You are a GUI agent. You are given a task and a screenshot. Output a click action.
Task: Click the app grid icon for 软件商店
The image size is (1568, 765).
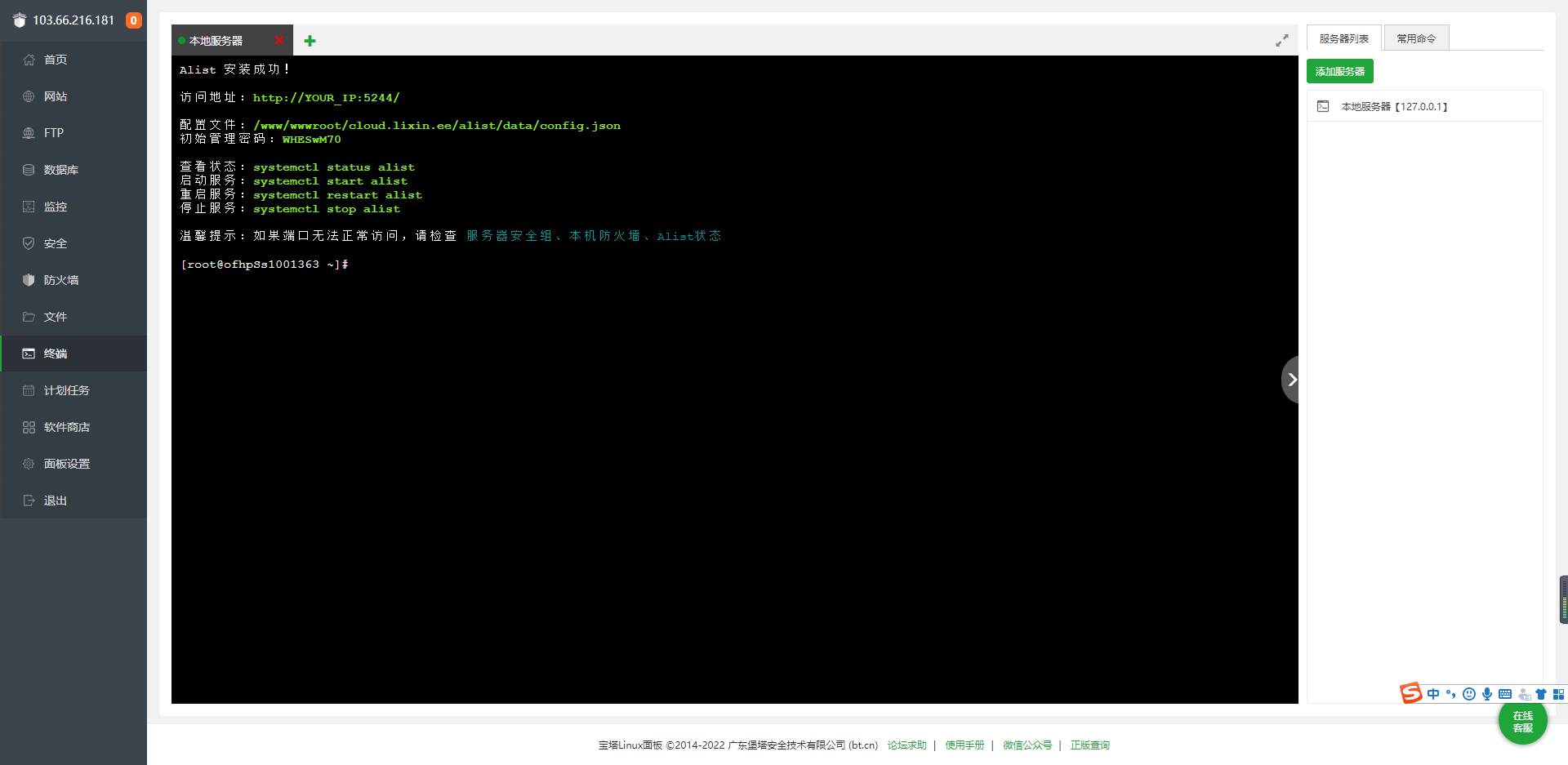pyautogui.click(x=29, y=427)
